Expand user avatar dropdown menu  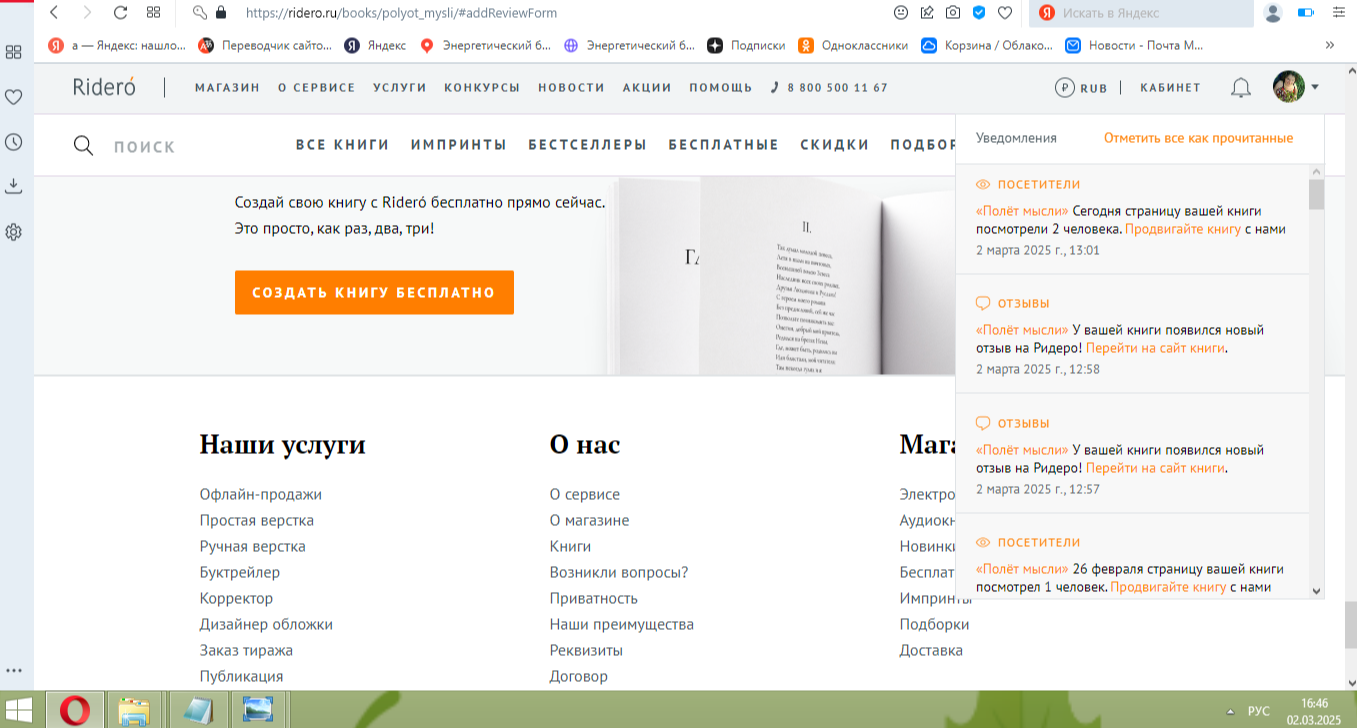1315,87
